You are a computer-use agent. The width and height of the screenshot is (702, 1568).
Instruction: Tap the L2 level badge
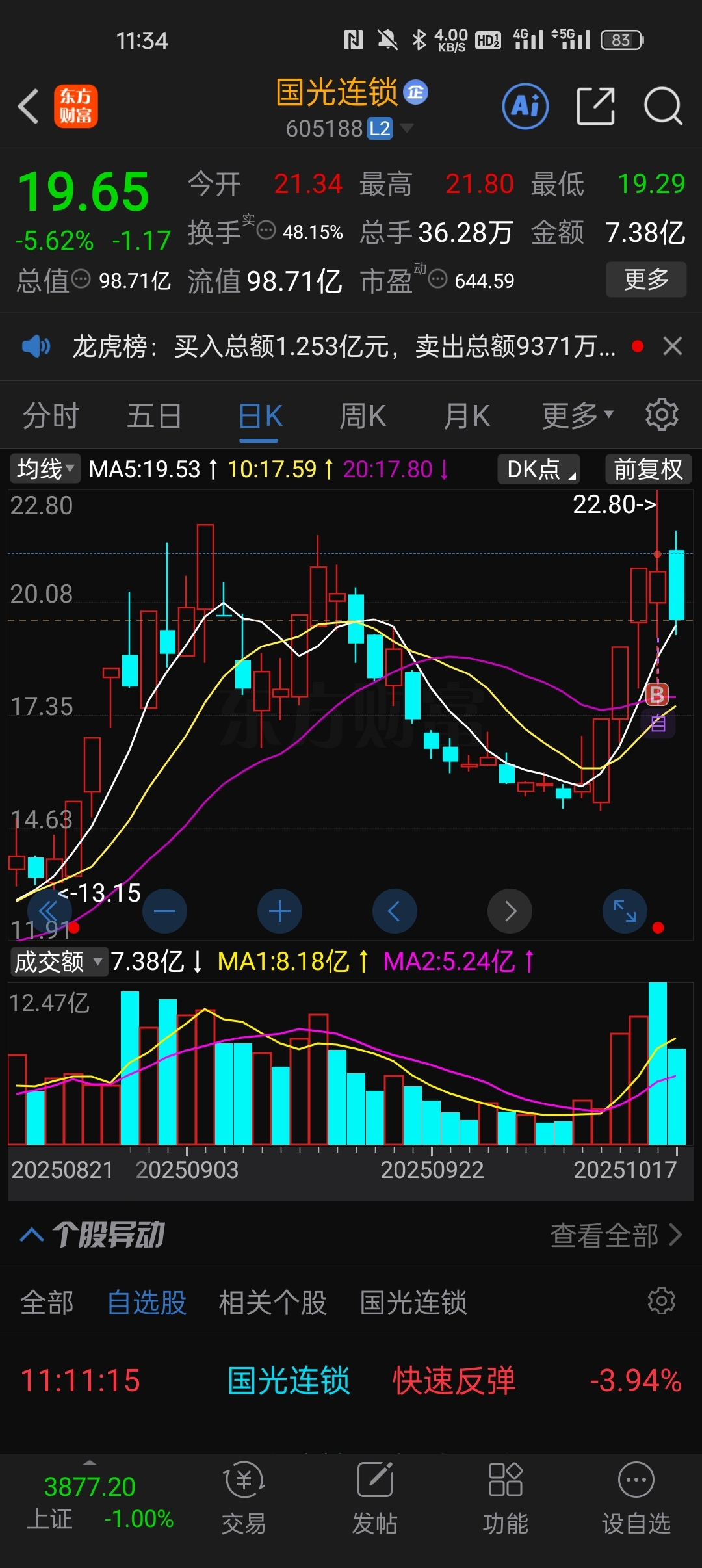point(380,129)
